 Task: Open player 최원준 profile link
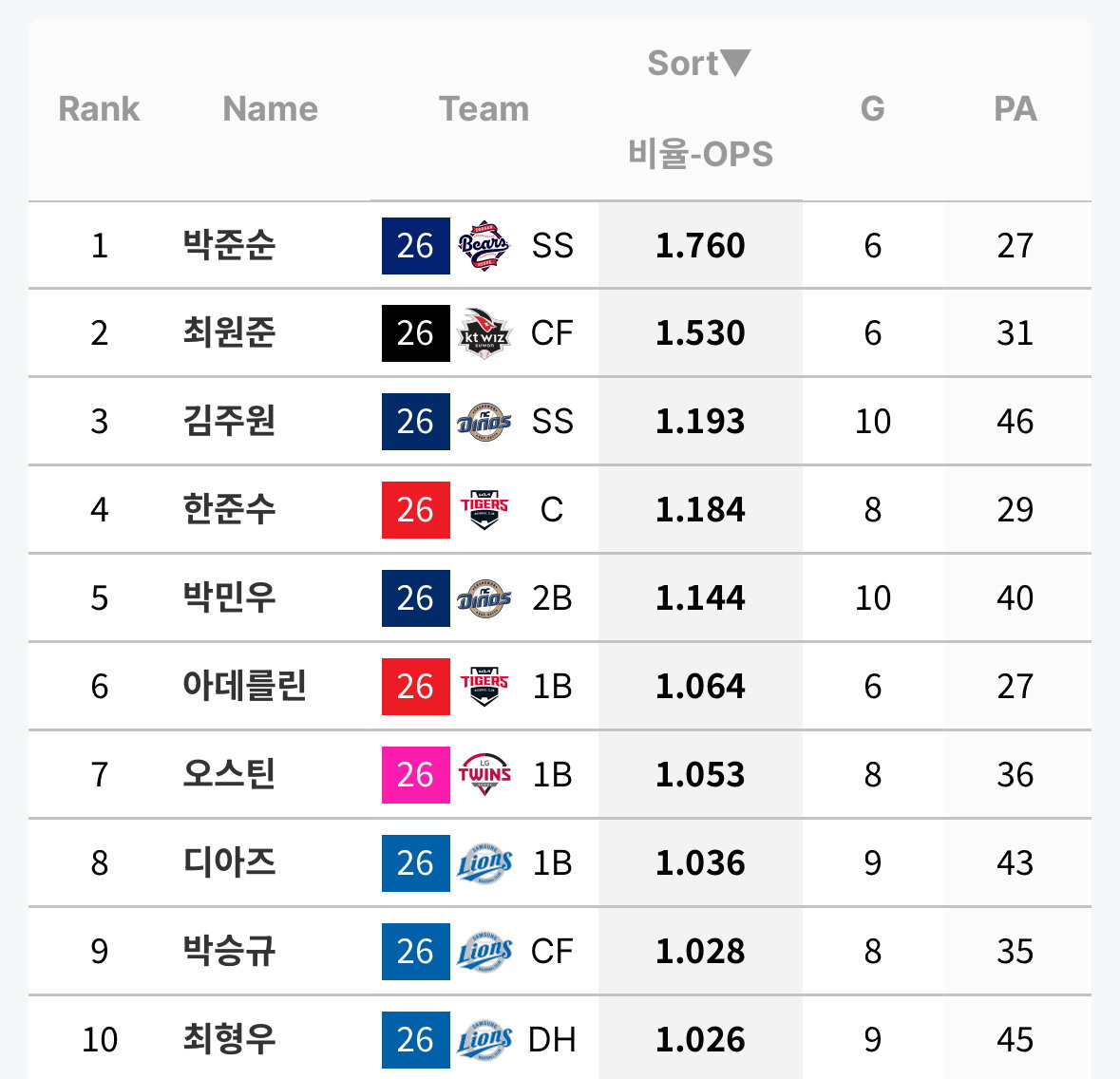pos(229,333)
